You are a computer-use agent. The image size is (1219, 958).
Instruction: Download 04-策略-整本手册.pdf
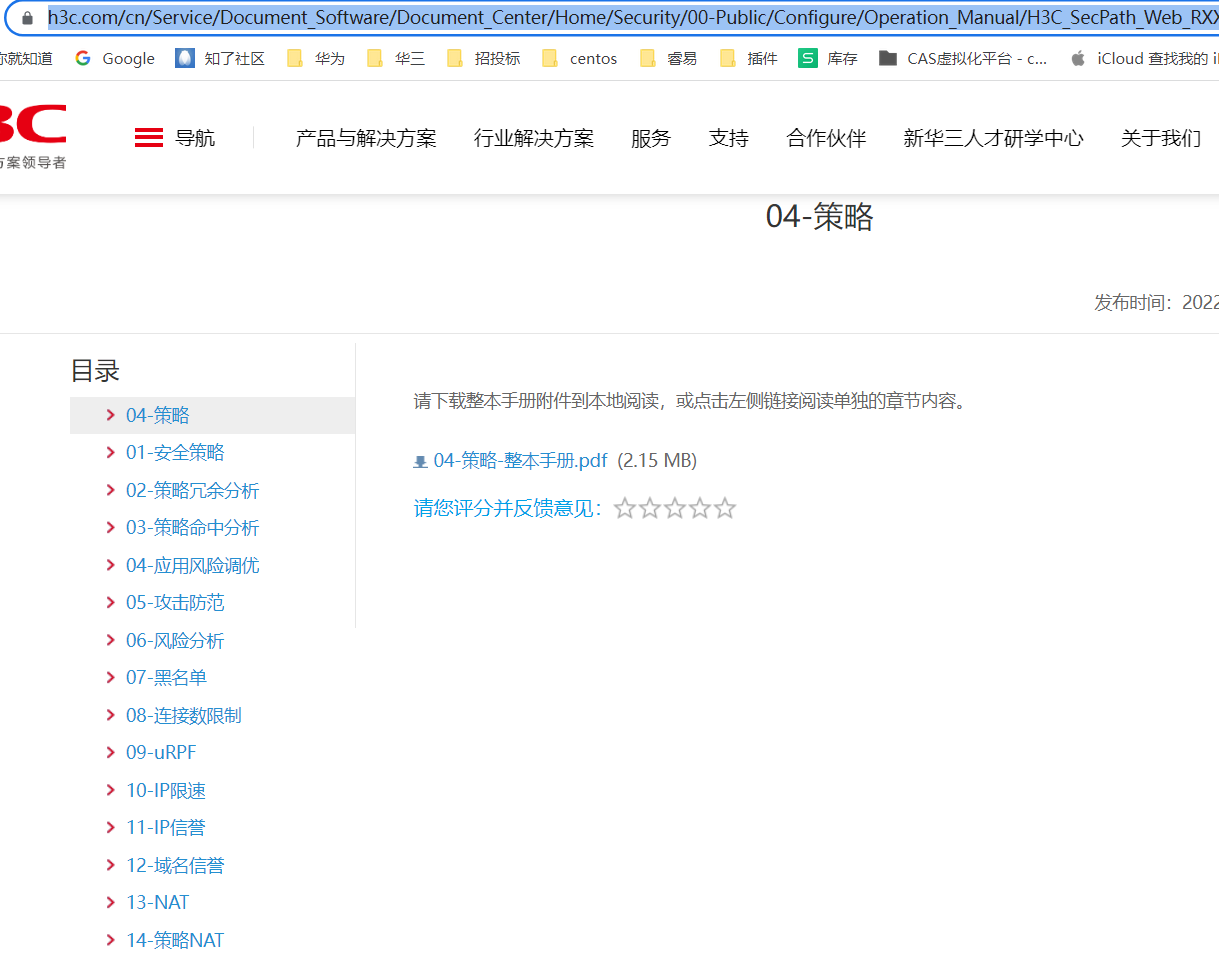click(x=520, y=460)
